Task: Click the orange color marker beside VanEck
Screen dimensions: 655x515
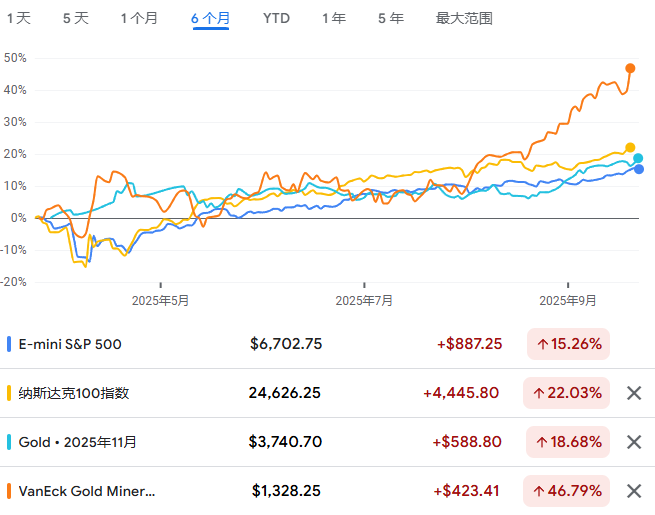Action: click(9, 491)
